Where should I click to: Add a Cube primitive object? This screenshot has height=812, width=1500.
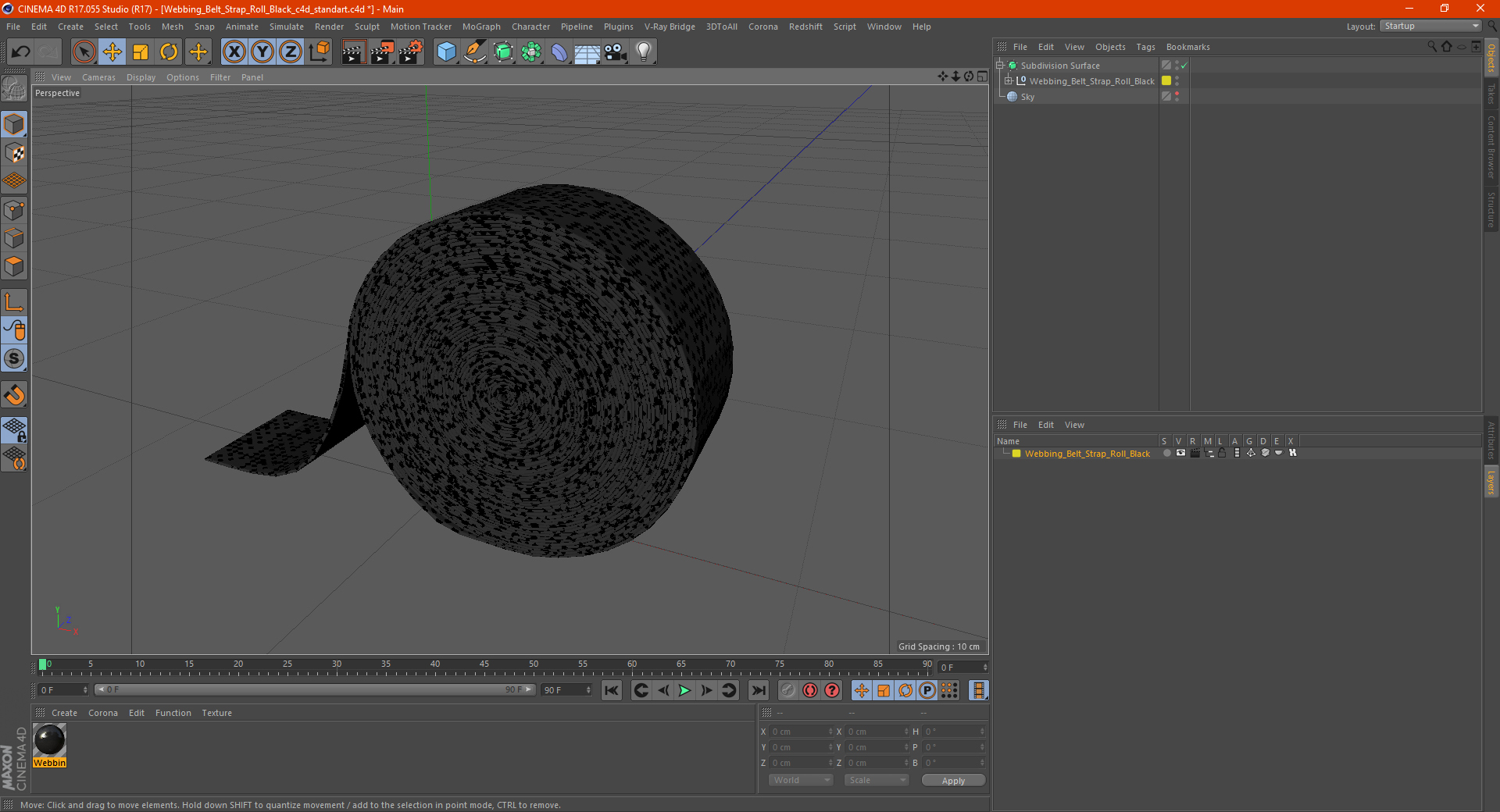click(447, 52)
